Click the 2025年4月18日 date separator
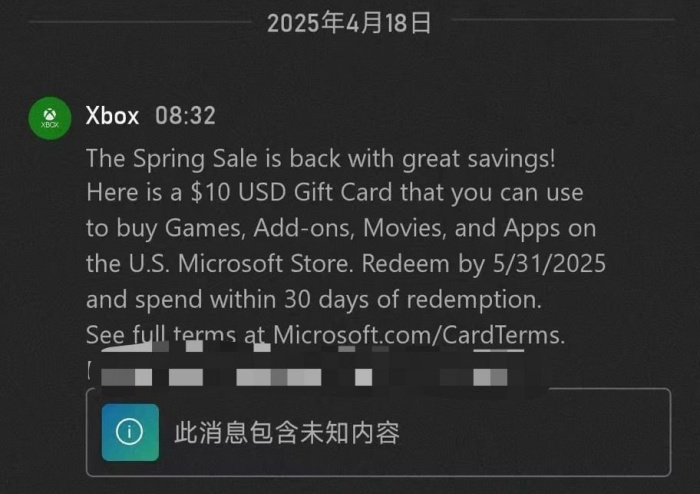The width and height of the screenshot is (700, 494). click(349, 23)
